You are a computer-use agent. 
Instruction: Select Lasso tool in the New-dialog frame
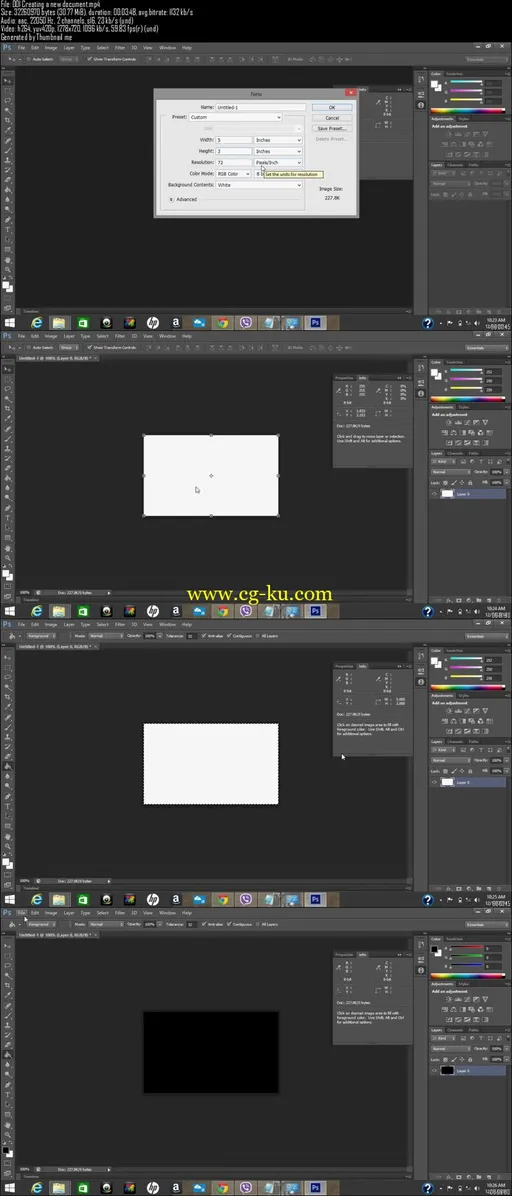pos(8,101)
